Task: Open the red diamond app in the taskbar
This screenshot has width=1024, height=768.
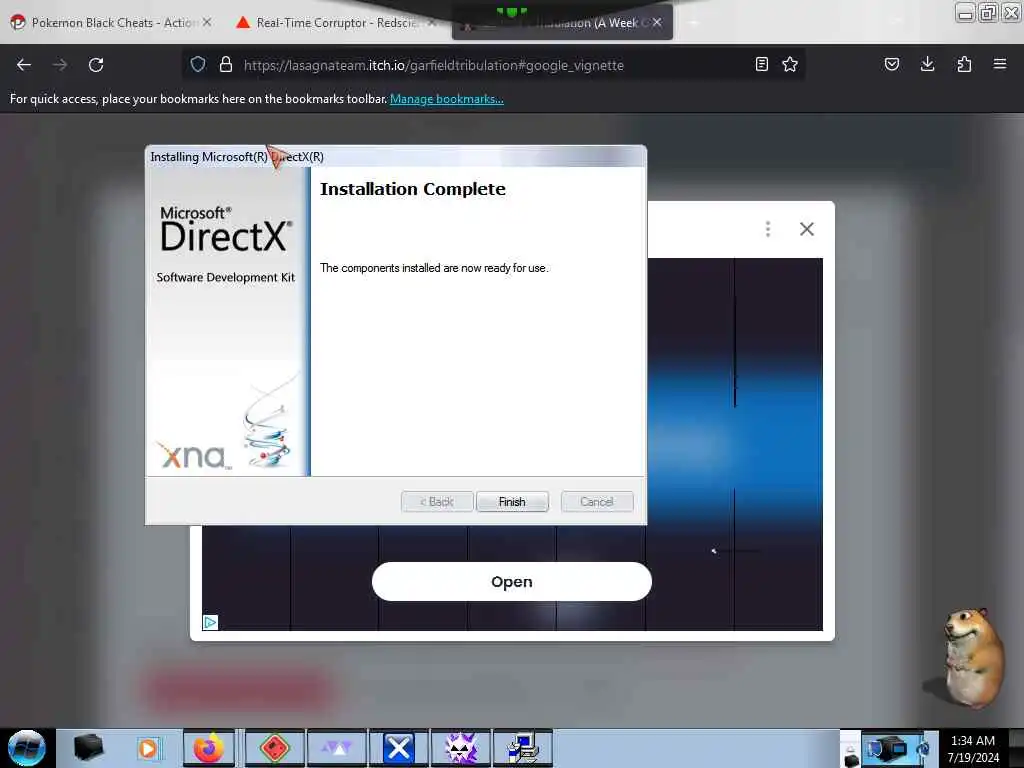Action: [274, 748]
